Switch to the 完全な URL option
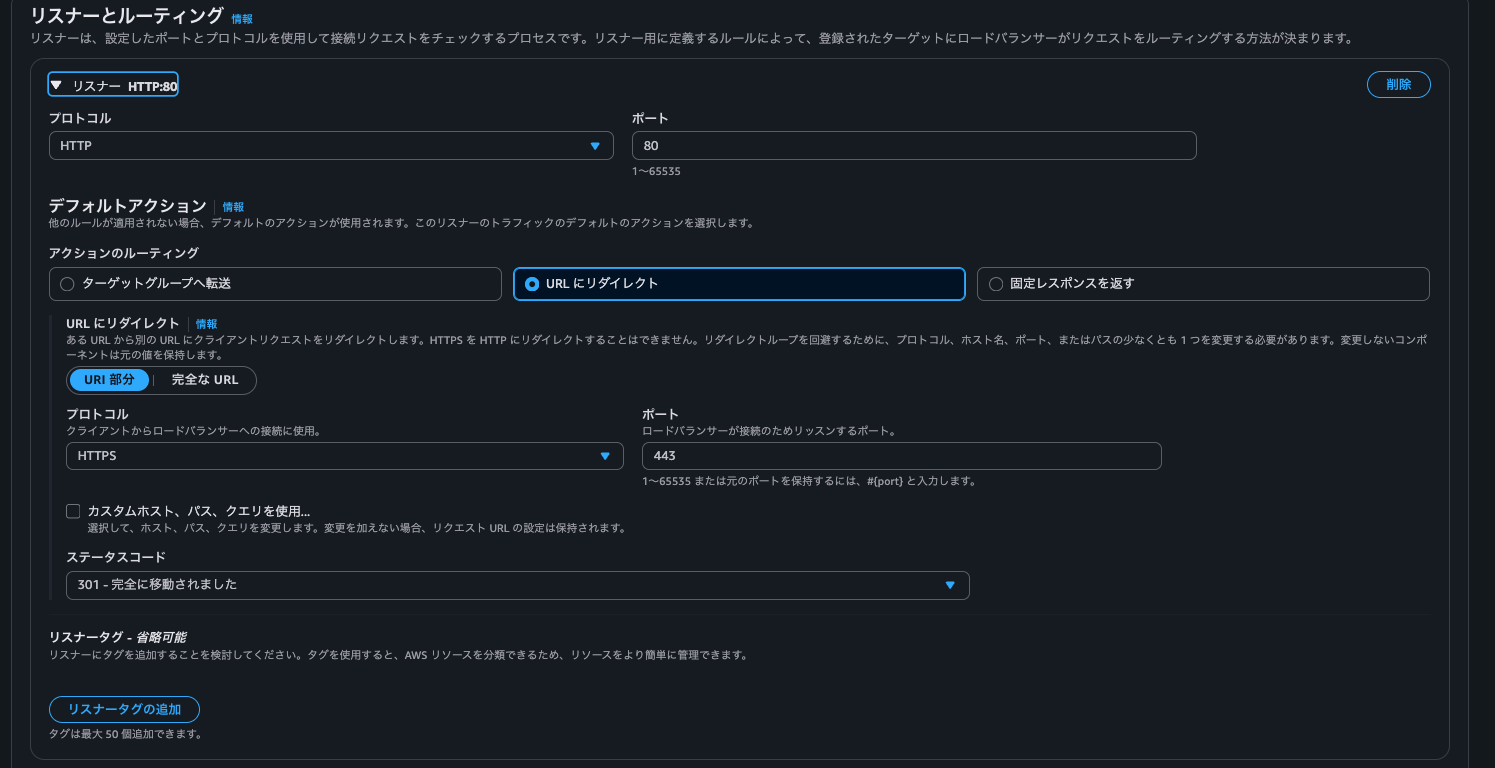Screen dimensions: 1495x768 (207, 380)
